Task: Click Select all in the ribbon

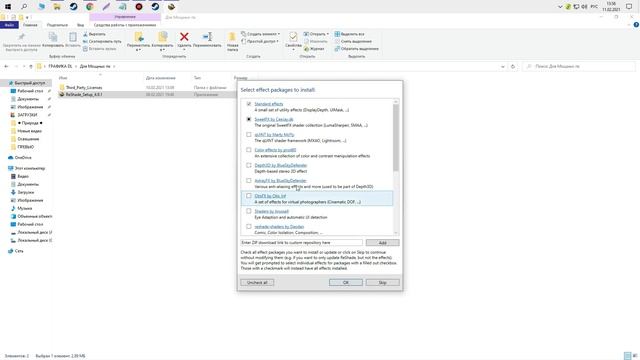Action: point(349,34)
